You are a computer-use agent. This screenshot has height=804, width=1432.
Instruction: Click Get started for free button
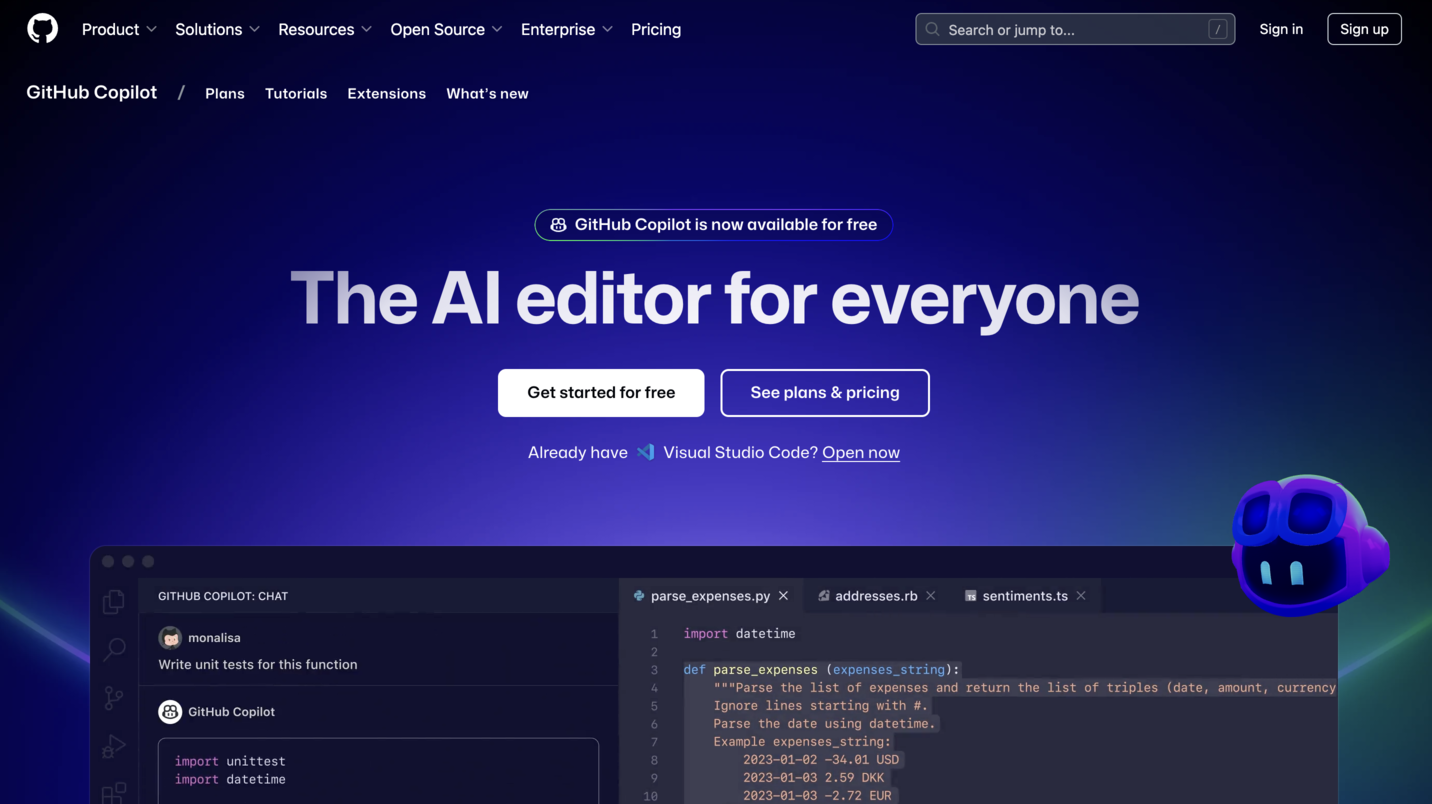coord(601,393)
